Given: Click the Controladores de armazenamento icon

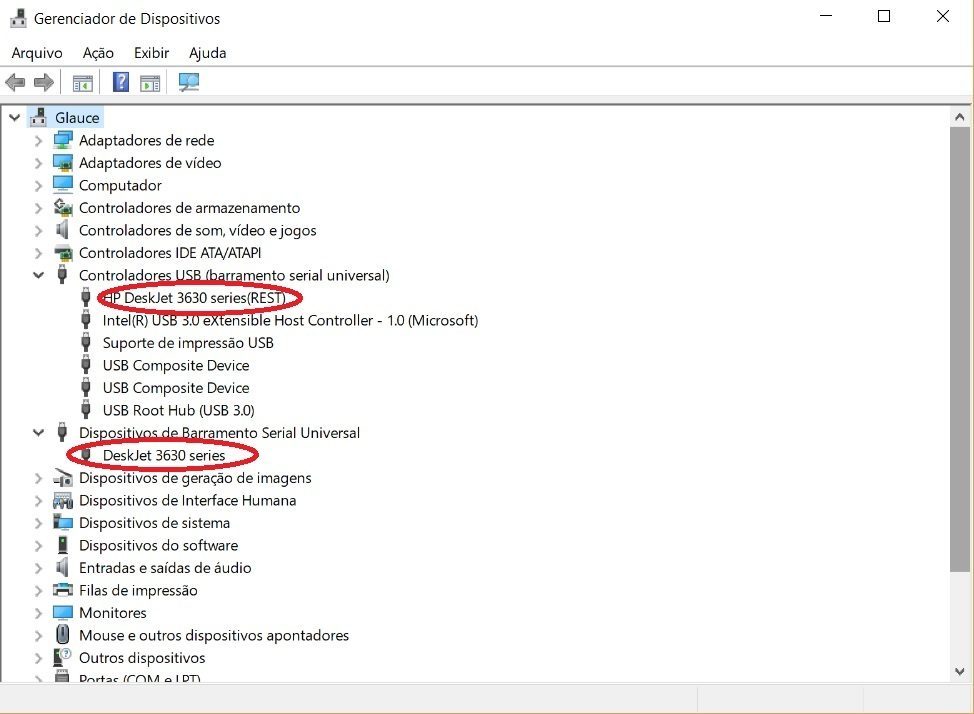Looking at the screenshot, I should coord(63,207).
